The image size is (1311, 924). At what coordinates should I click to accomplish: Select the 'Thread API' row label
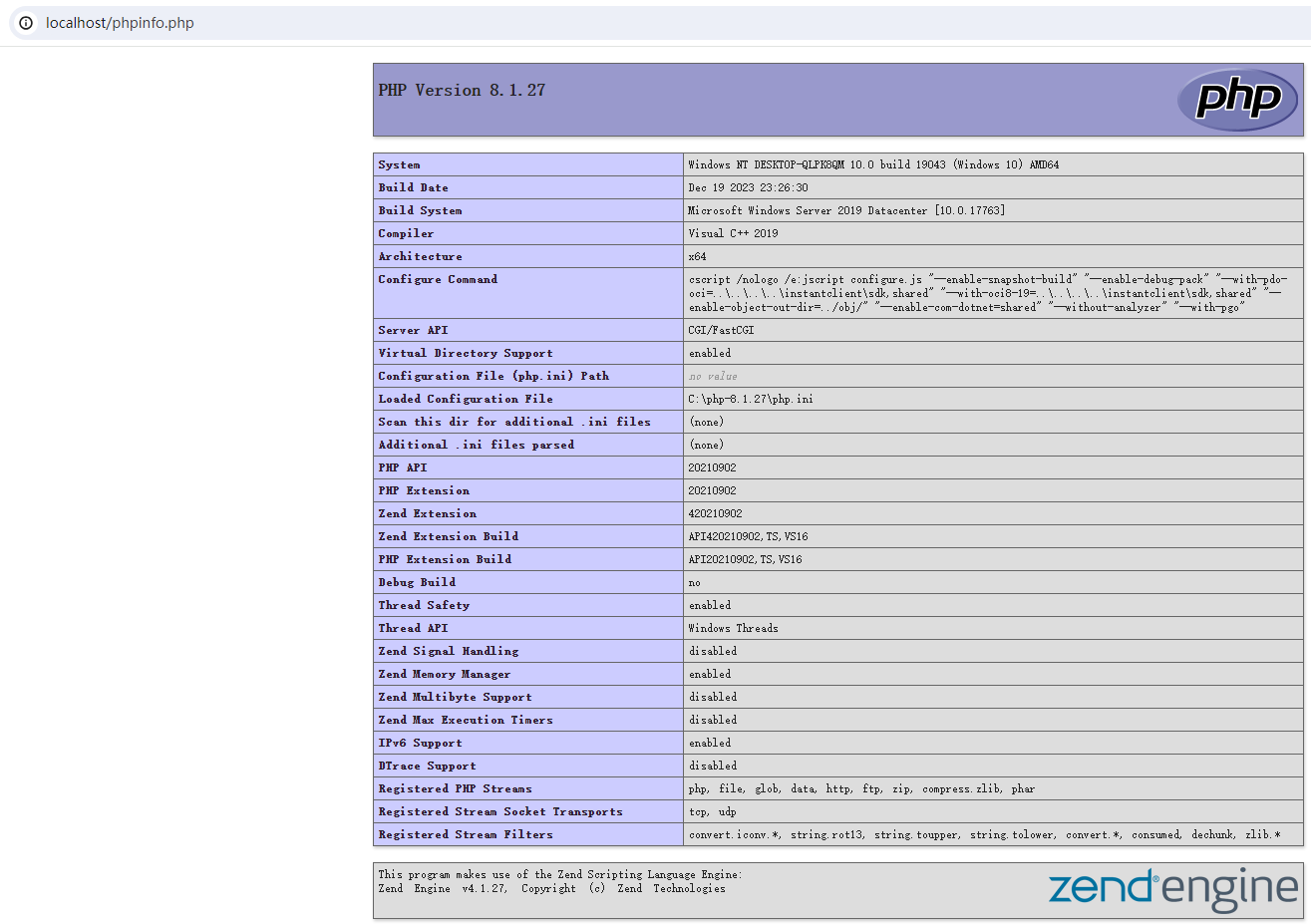(x=413, y=629)
